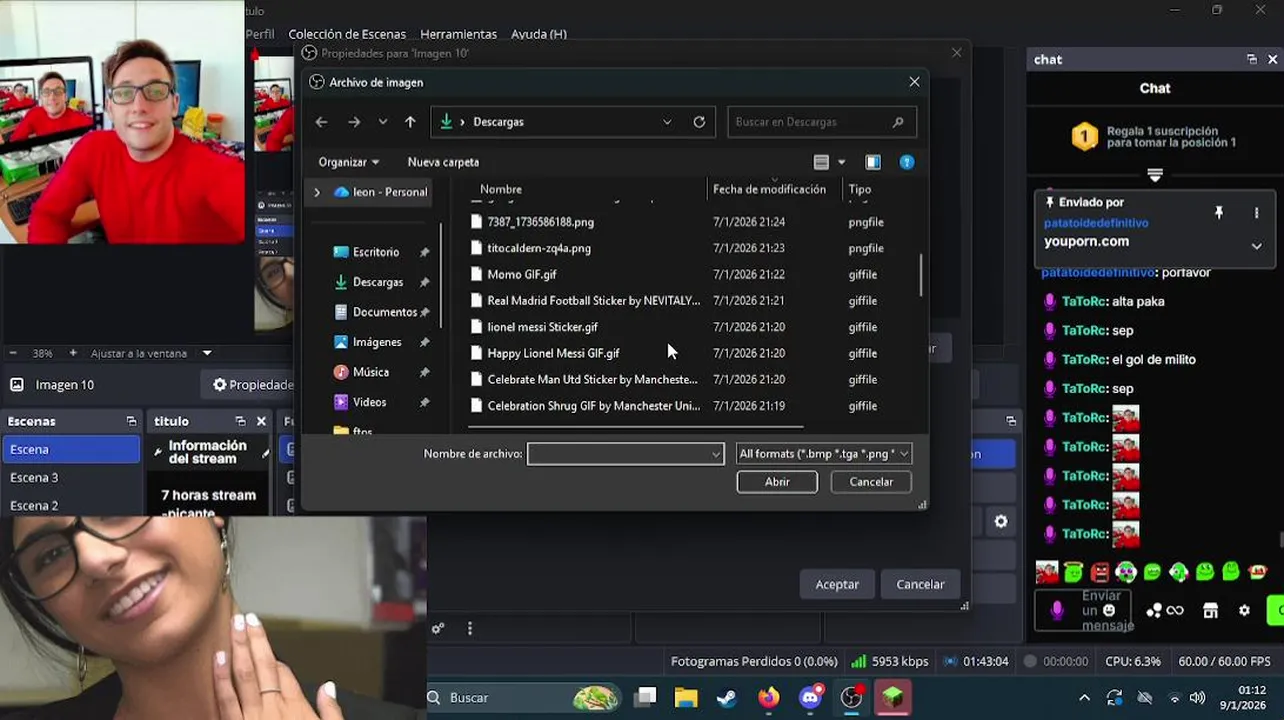Open Colección de Escenas menu
1284x720 pixels.
click(x=347, y=34)
